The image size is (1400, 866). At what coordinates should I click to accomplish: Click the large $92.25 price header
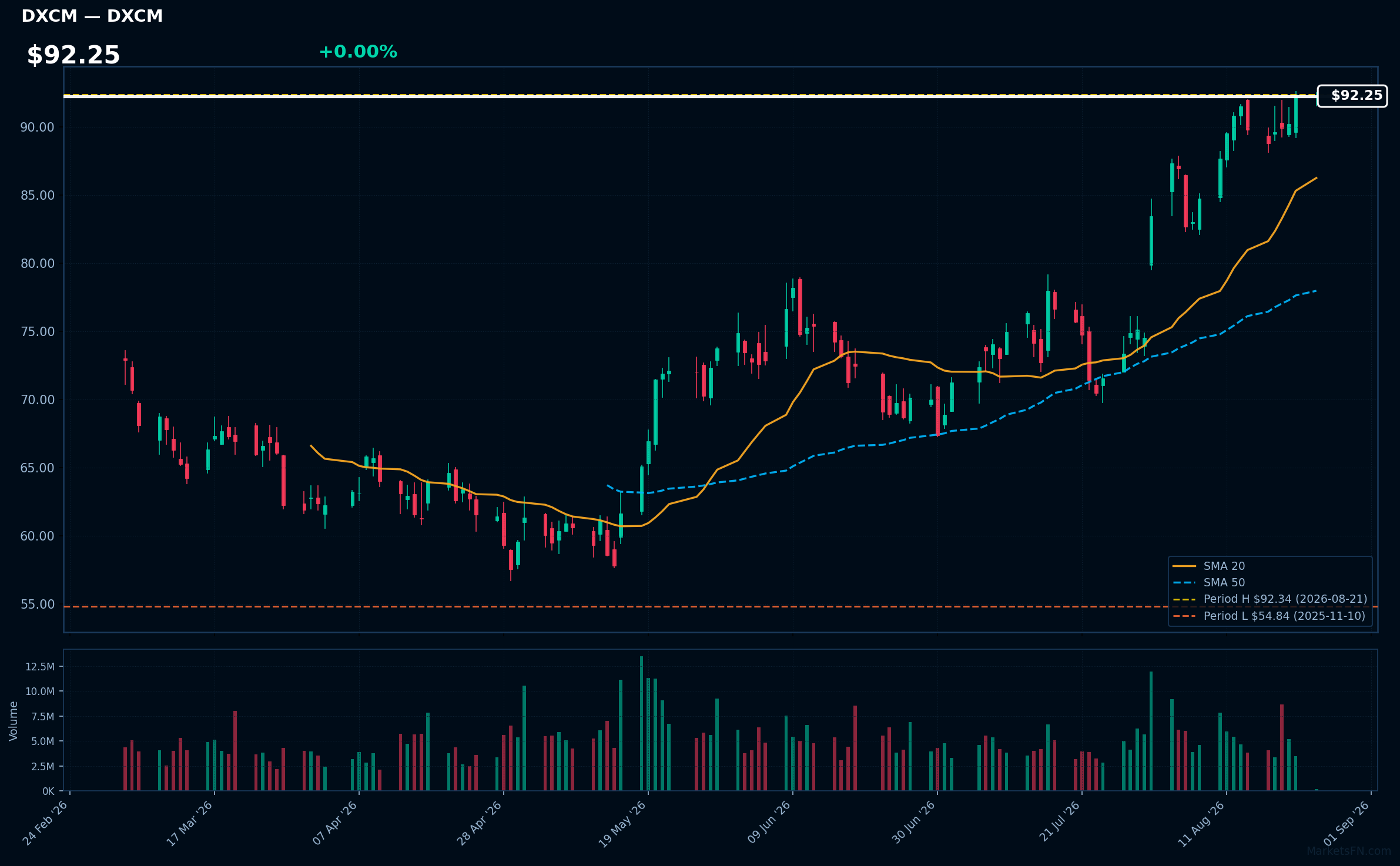(x=73, y=55)
